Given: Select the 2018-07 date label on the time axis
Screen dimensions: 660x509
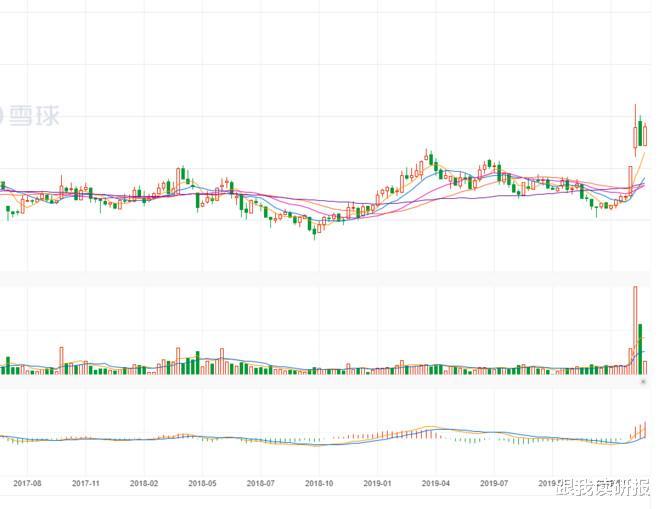Looking at the screenshot, I should point(261,483).
